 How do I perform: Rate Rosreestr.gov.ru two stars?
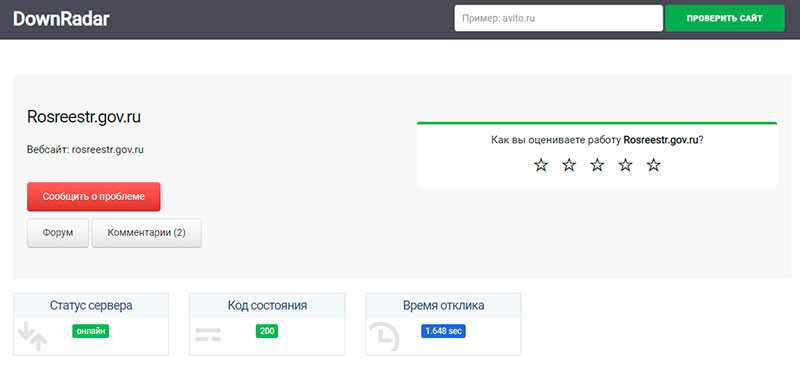(569, 165)
